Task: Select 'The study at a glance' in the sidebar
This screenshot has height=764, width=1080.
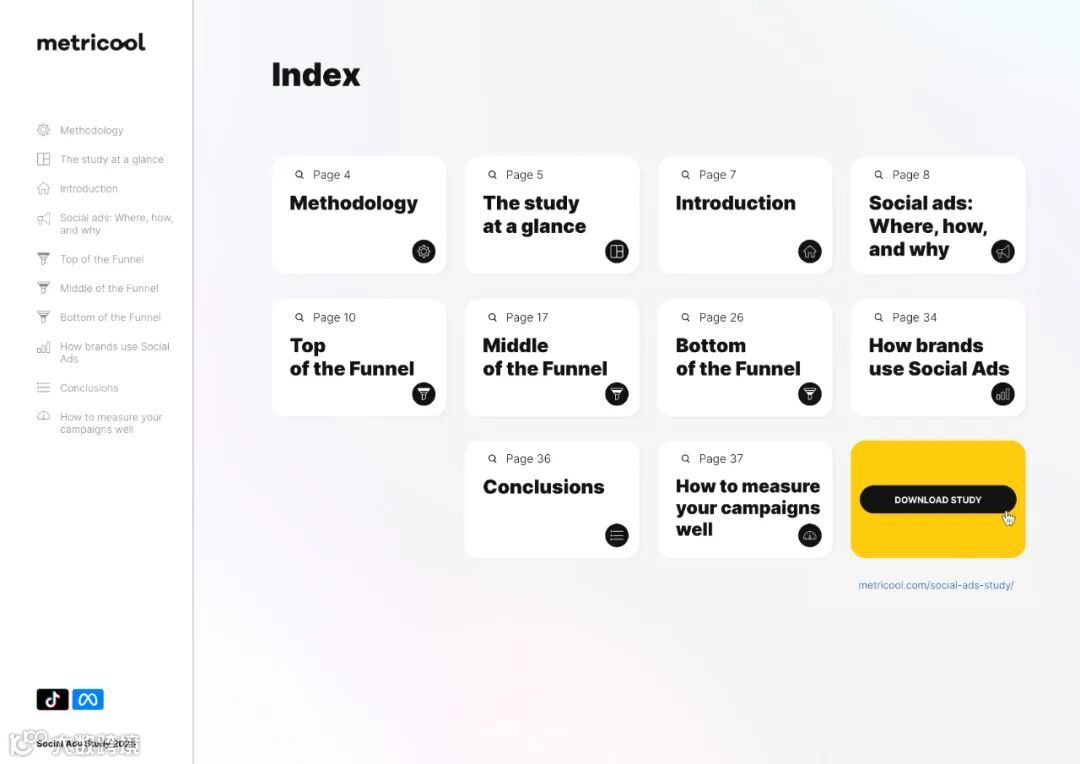Action: click(111, 159)
